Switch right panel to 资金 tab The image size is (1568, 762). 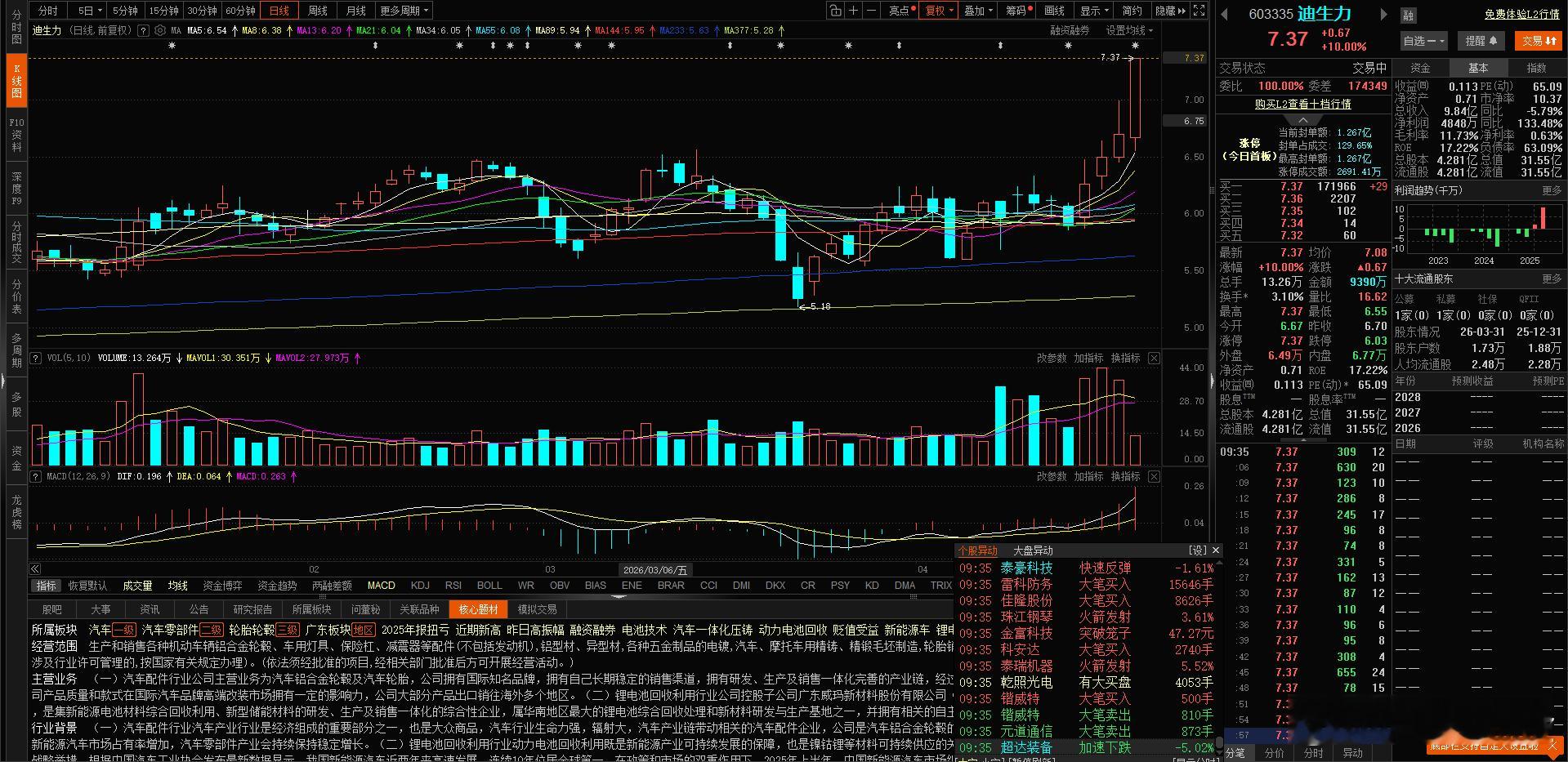pos(1421,68)
